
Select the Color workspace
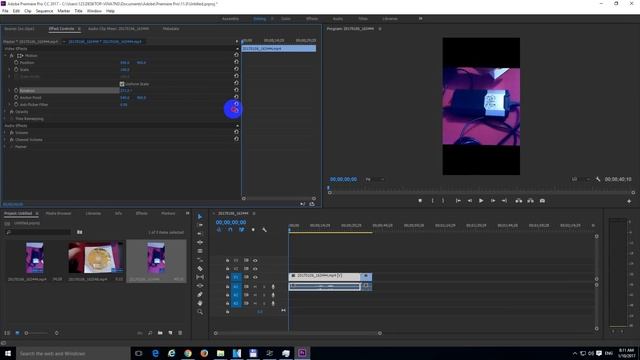point(286,19)
